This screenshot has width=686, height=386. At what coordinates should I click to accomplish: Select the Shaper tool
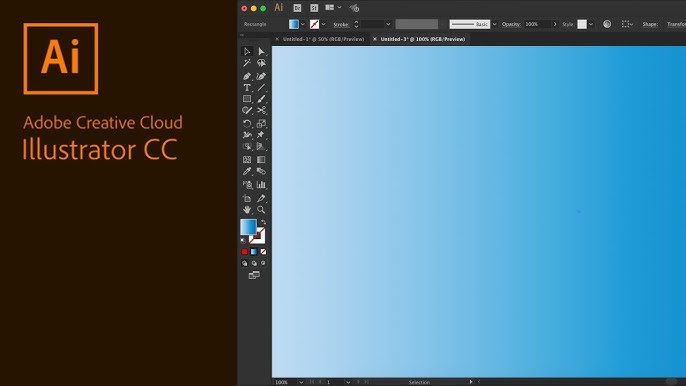click(247, 110)
